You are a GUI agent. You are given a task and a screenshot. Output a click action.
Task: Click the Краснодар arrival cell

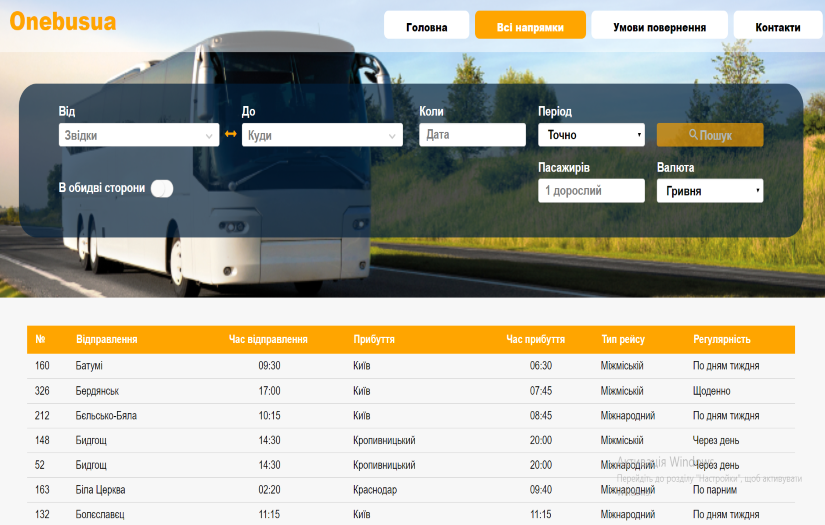[x=375, y=490]
